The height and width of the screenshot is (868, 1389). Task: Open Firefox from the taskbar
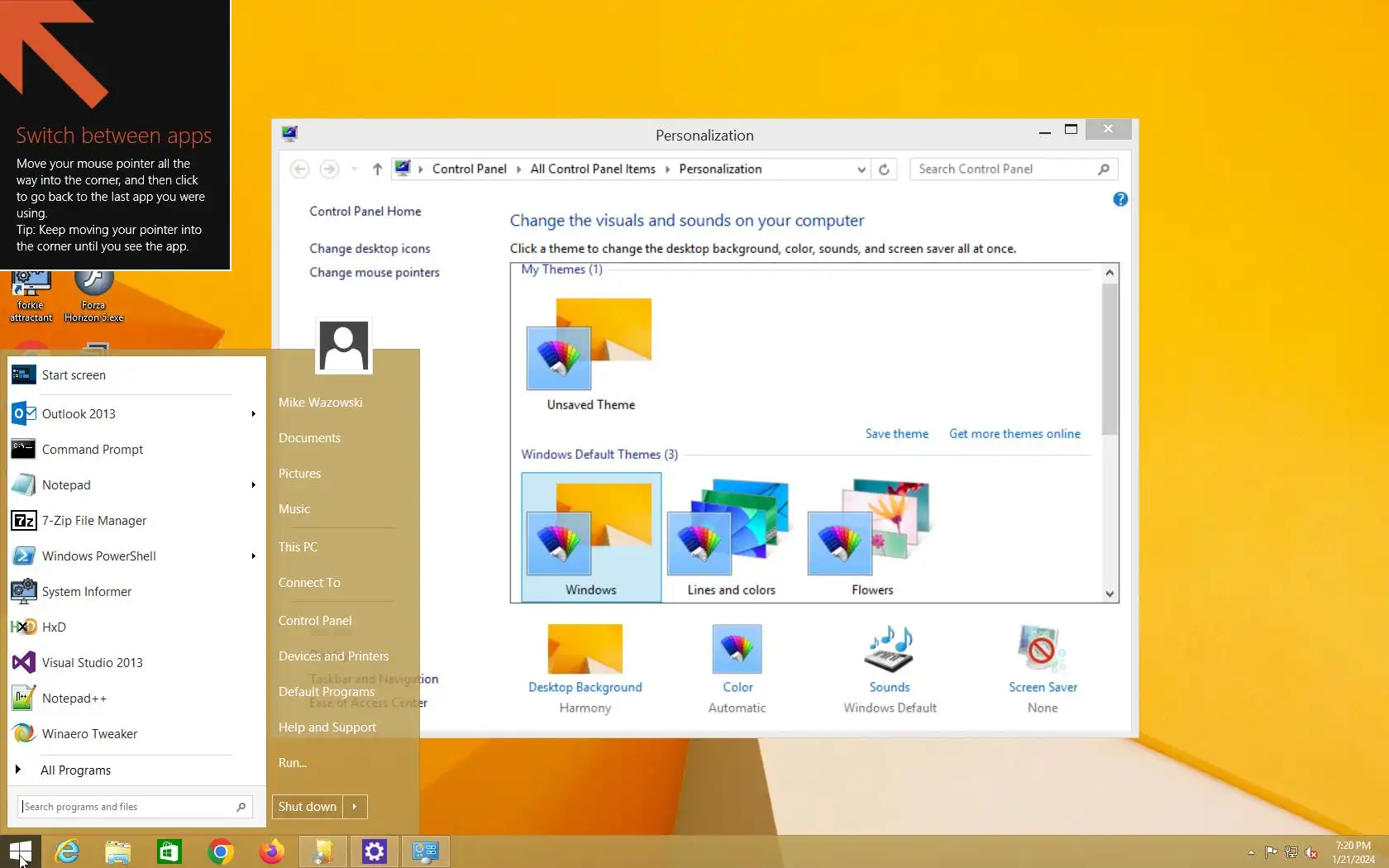[271, 851]
